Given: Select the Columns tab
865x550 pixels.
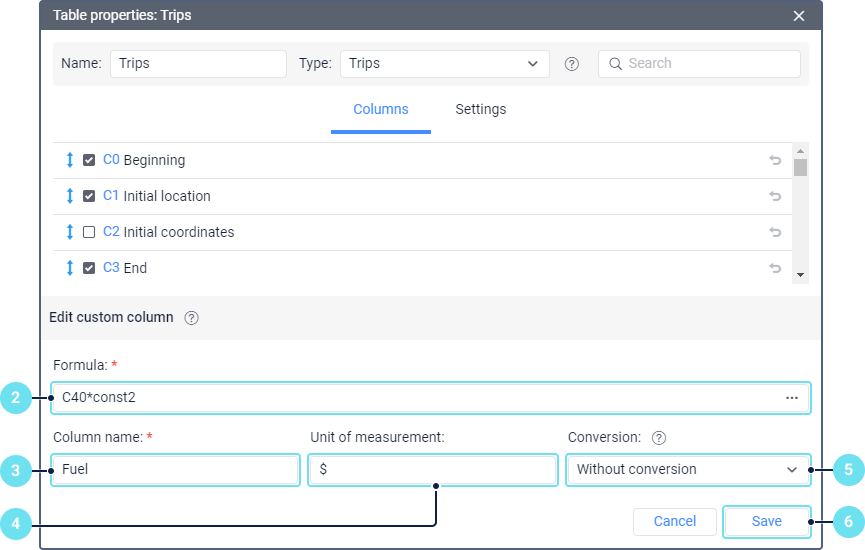Looking at the screenshot, I should click(381, 110).
